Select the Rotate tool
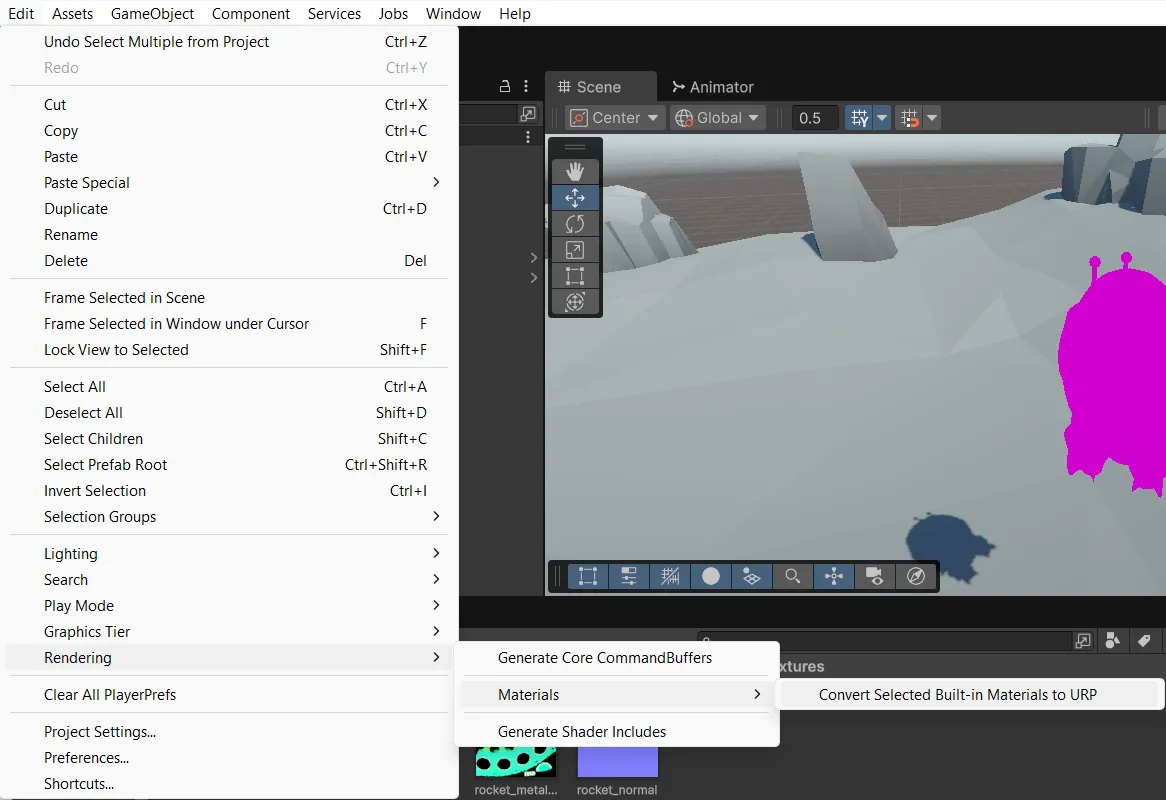Image resolution: width=1166 pixels, height=800 pixels. click(575, 224)
